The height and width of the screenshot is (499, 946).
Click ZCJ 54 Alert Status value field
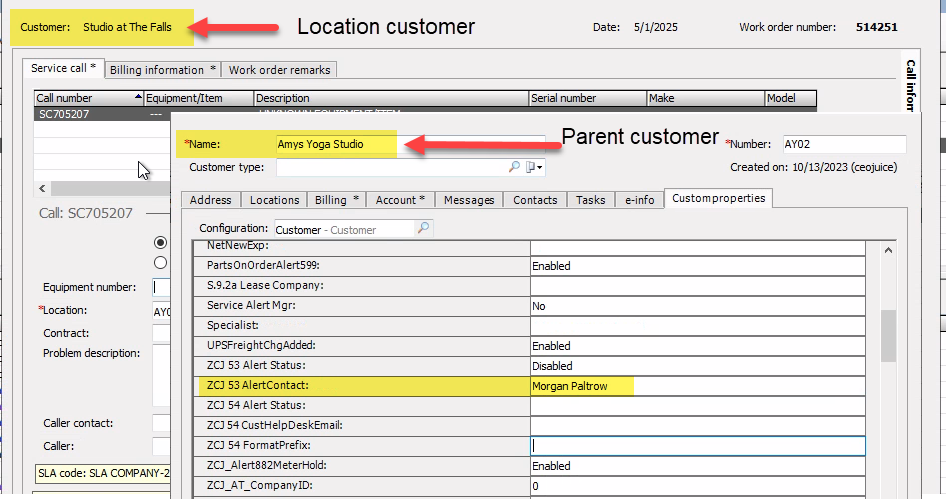[x=697, y=406]
